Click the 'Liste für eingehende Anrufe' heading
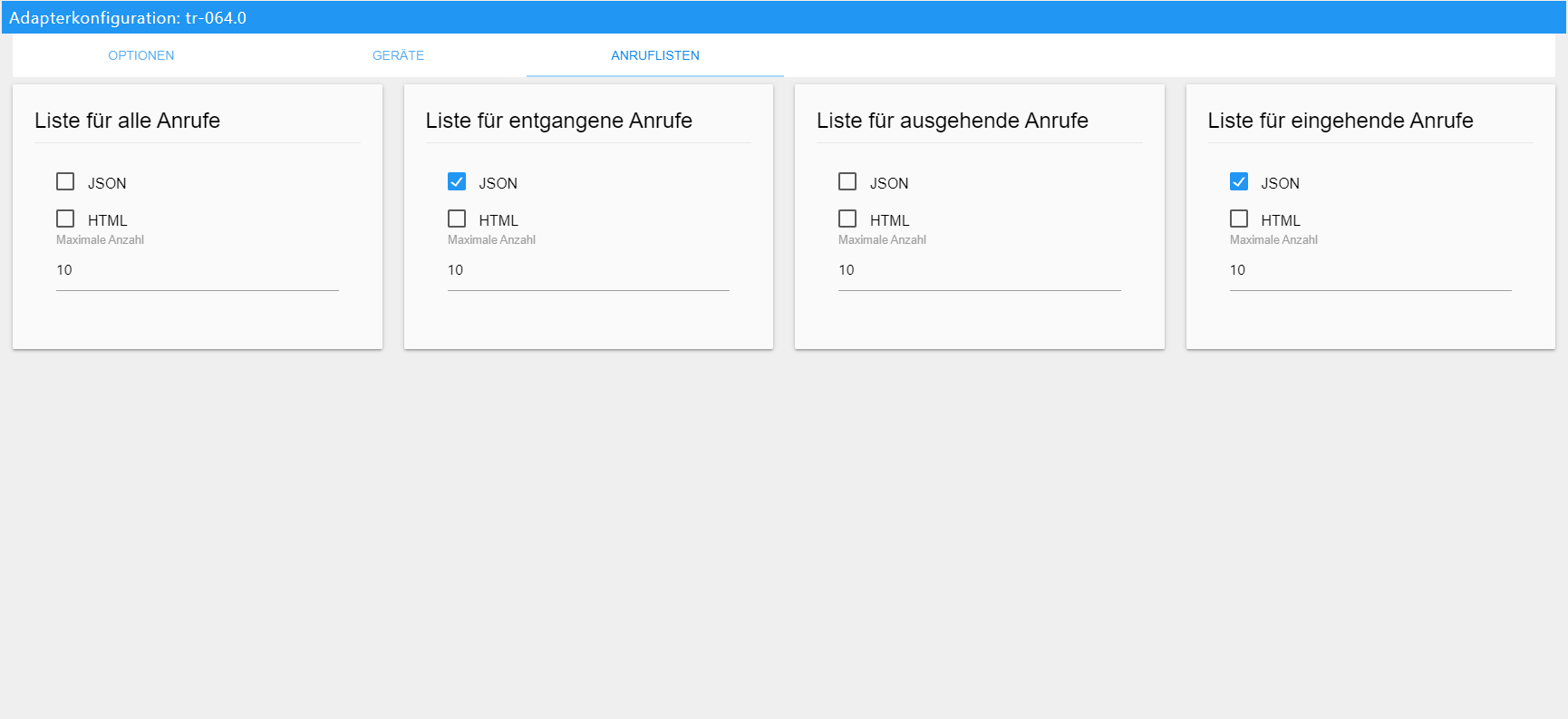This screenshot has width=1568, height=719. (1341, 121)
